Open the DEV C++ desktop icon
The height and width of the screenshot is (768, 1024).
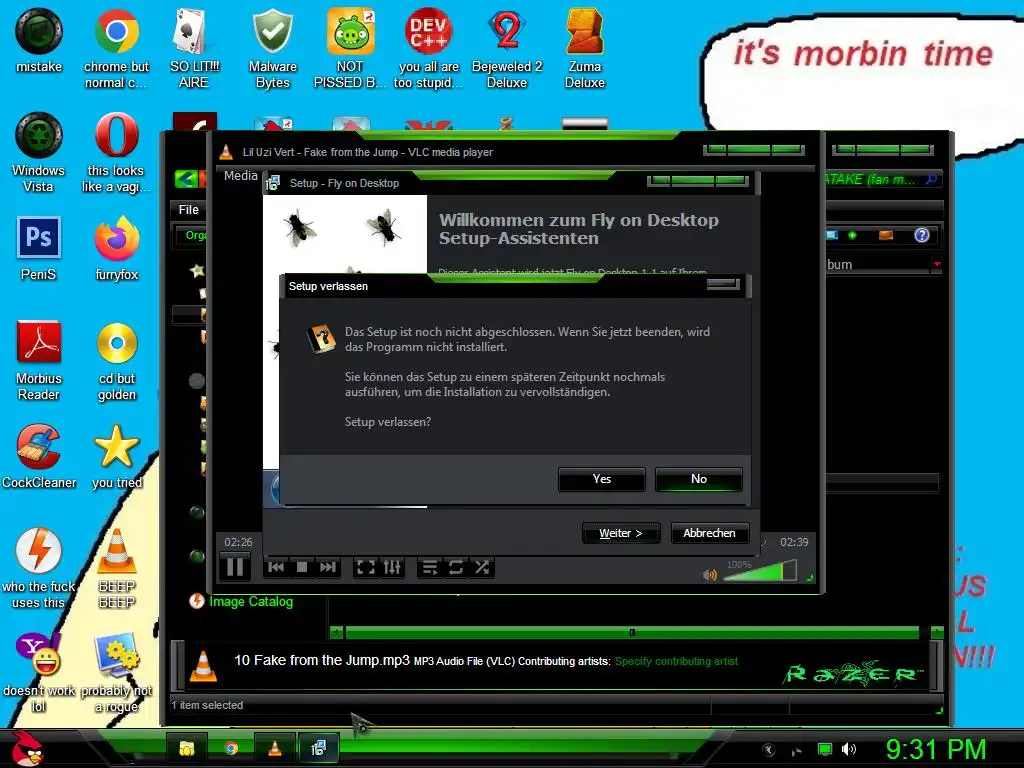click(428, 48)
